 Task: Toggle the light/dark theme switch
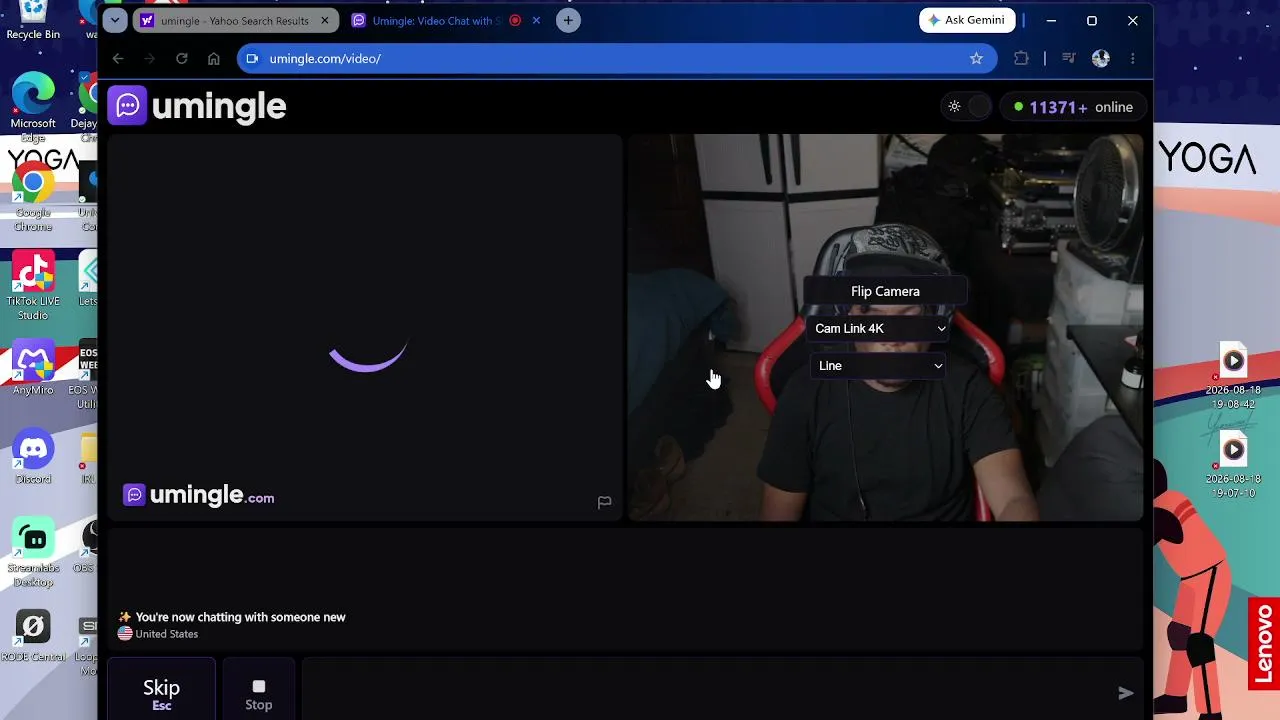[x=968, y=107]
